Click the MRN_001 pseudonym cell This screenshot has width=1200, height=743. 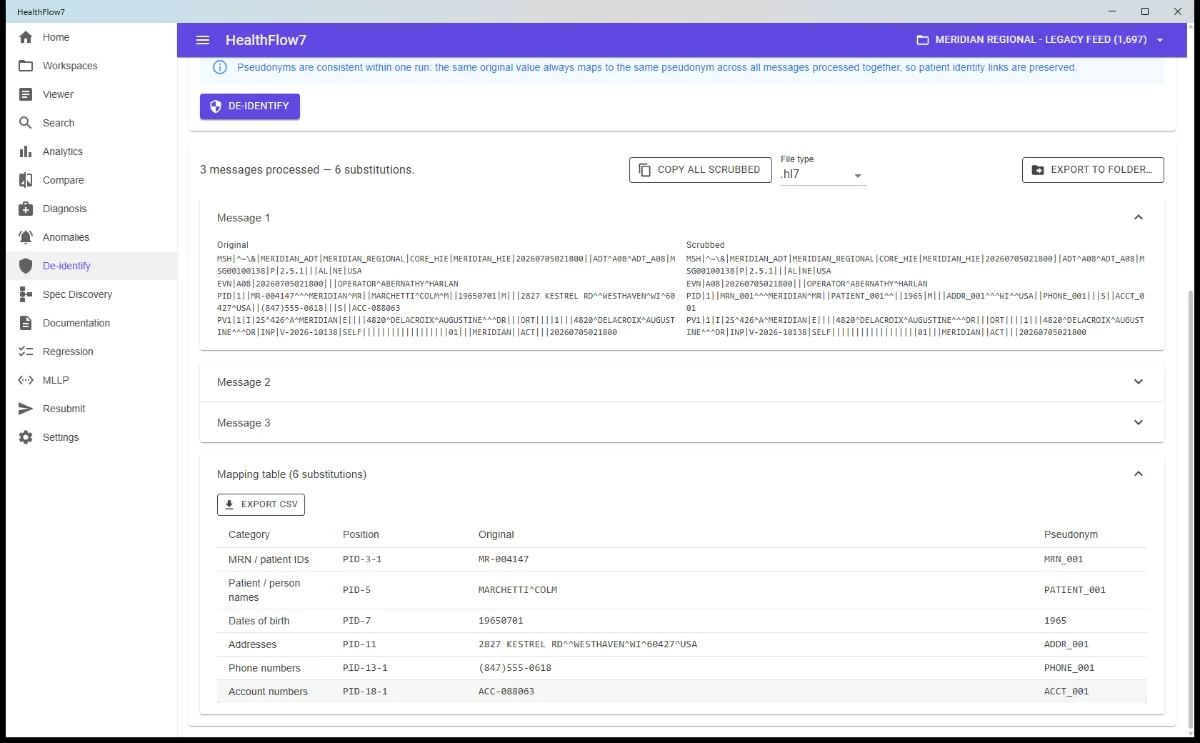click(x=1064, y=559)
